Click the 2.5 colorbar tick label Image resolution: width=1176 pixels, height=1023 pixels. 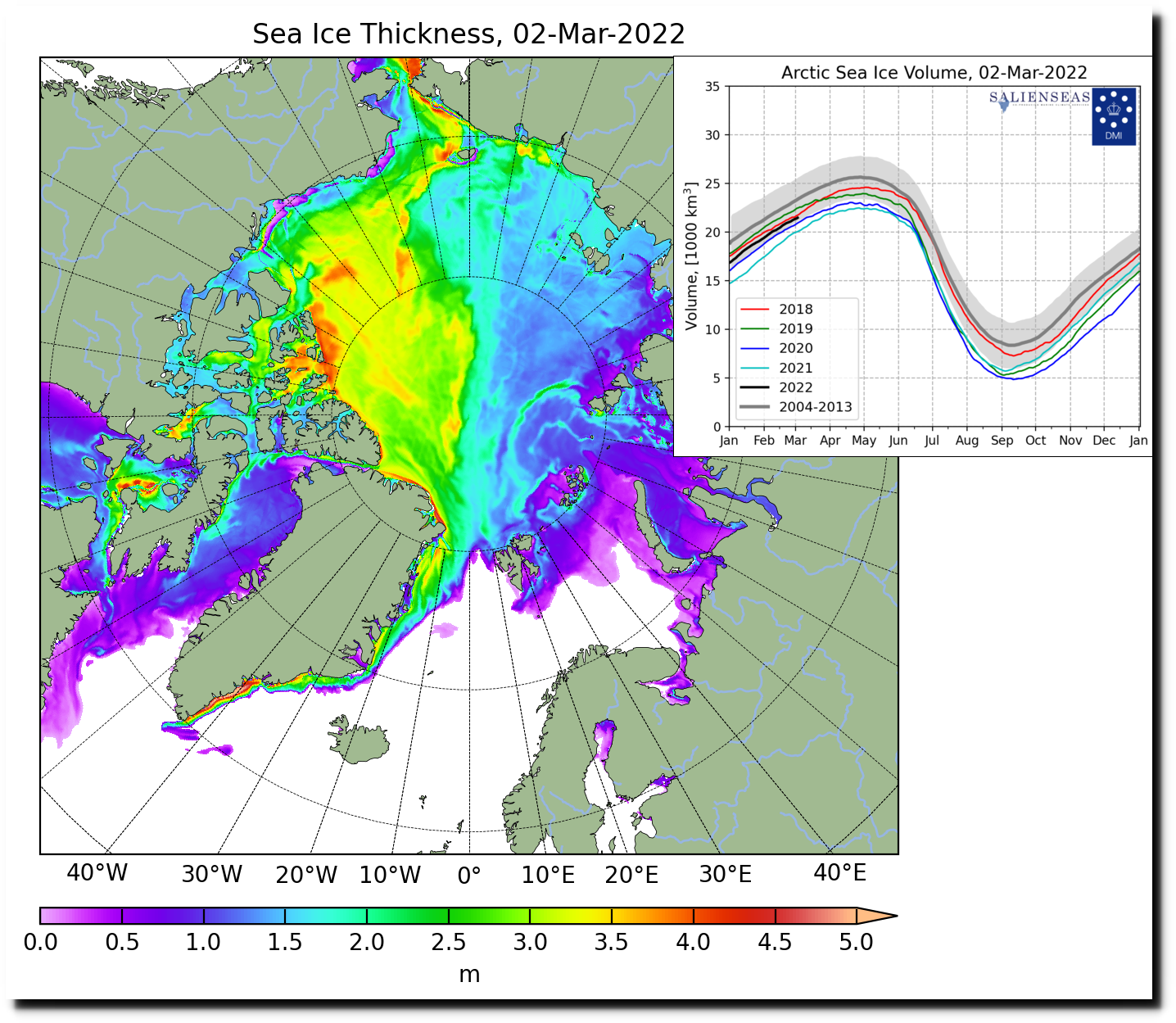[x=449, y=942]
